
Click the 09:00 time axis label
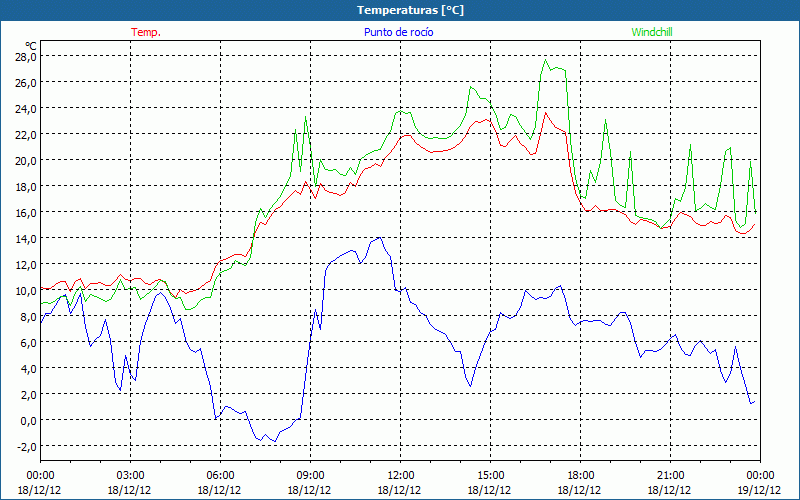(x=310, y=476)
